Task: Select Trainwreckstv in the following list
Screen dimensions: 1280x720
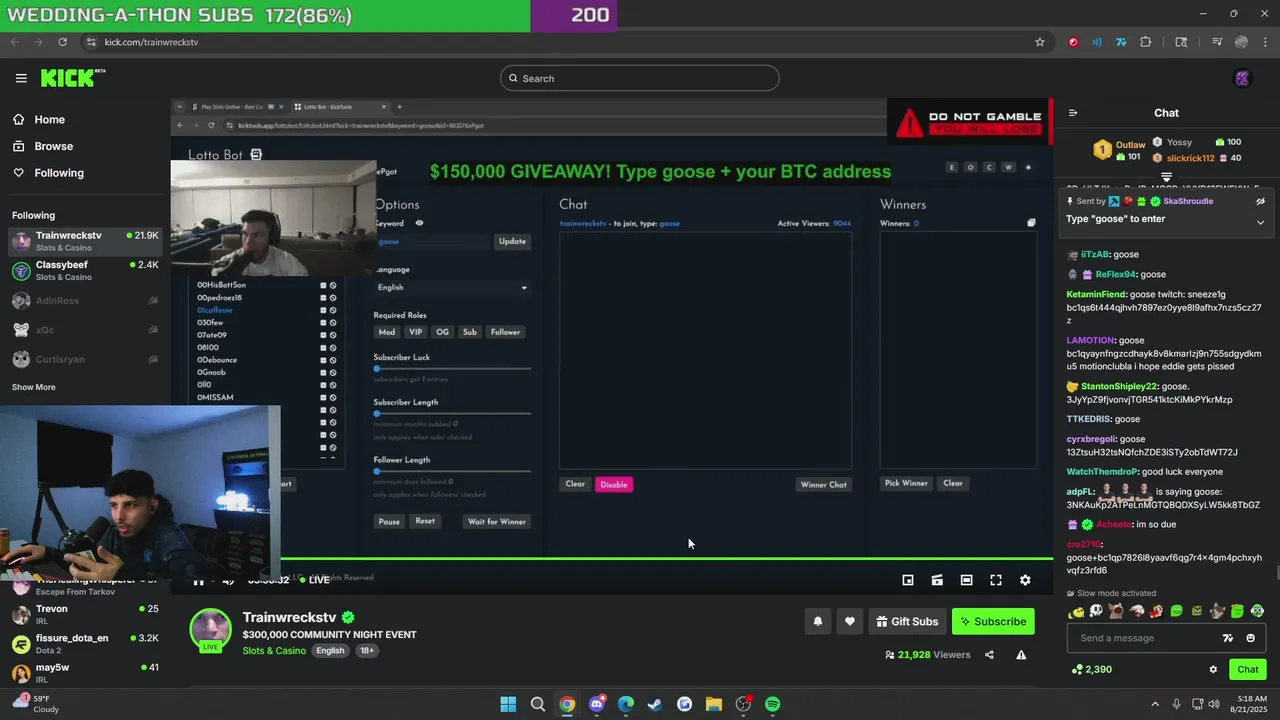Action: coord(85,241)
